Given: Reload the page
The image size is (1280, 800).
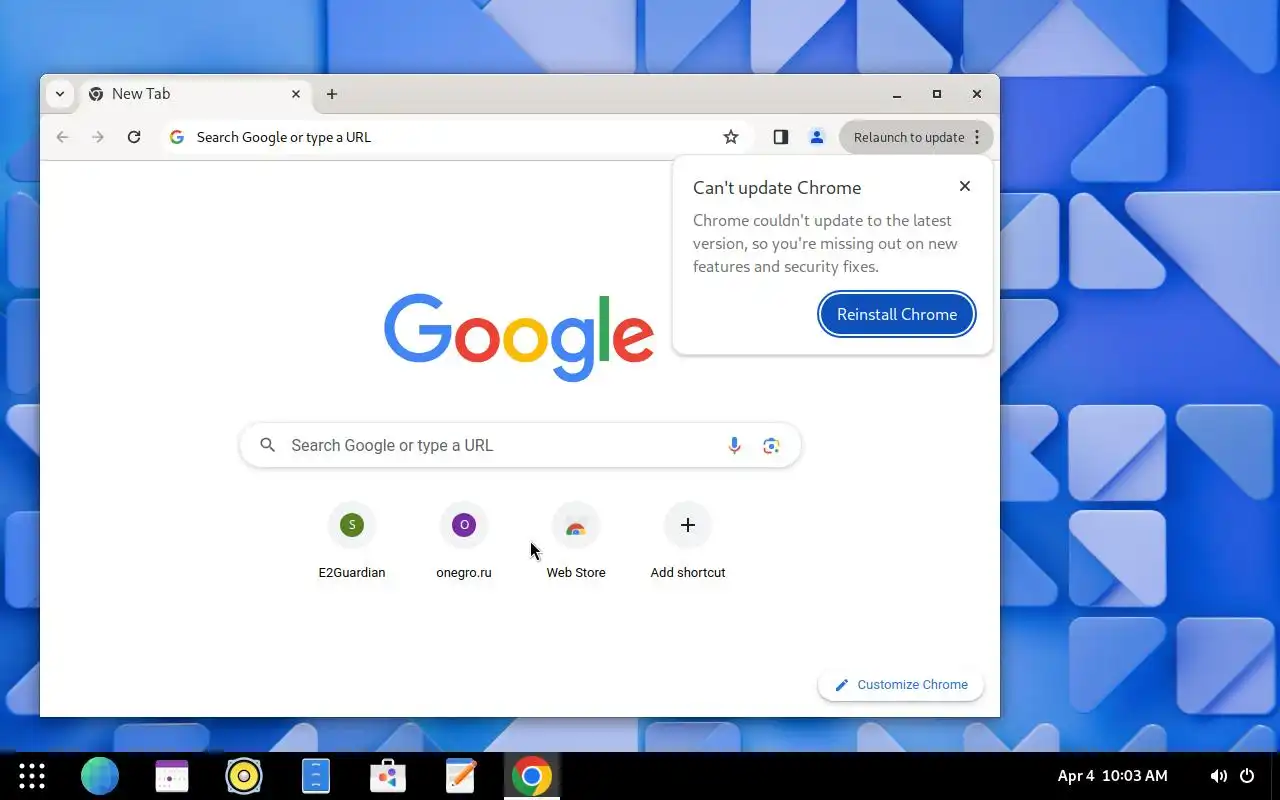Looking at the screenshot, I should tap(134, 137).
